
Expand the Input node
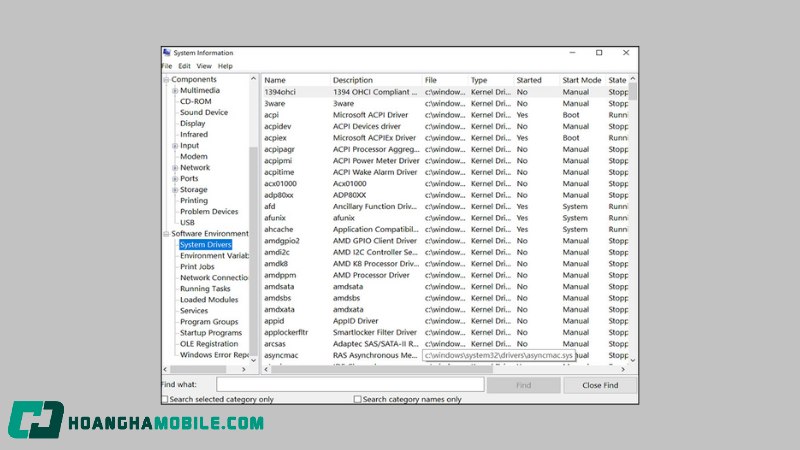(175, 146)
